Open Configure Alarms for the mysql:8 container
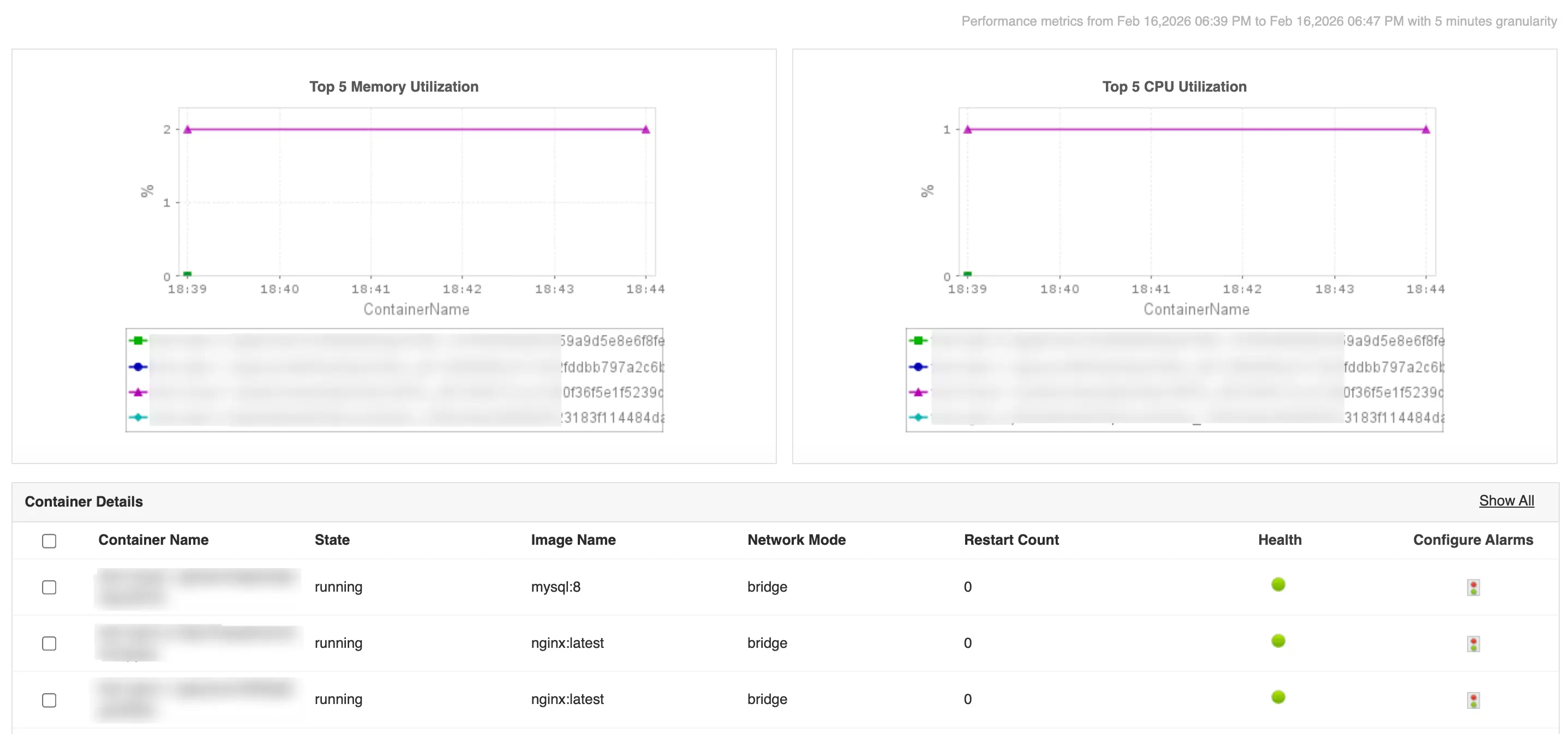The image size is (1568, 734). 1473,587
